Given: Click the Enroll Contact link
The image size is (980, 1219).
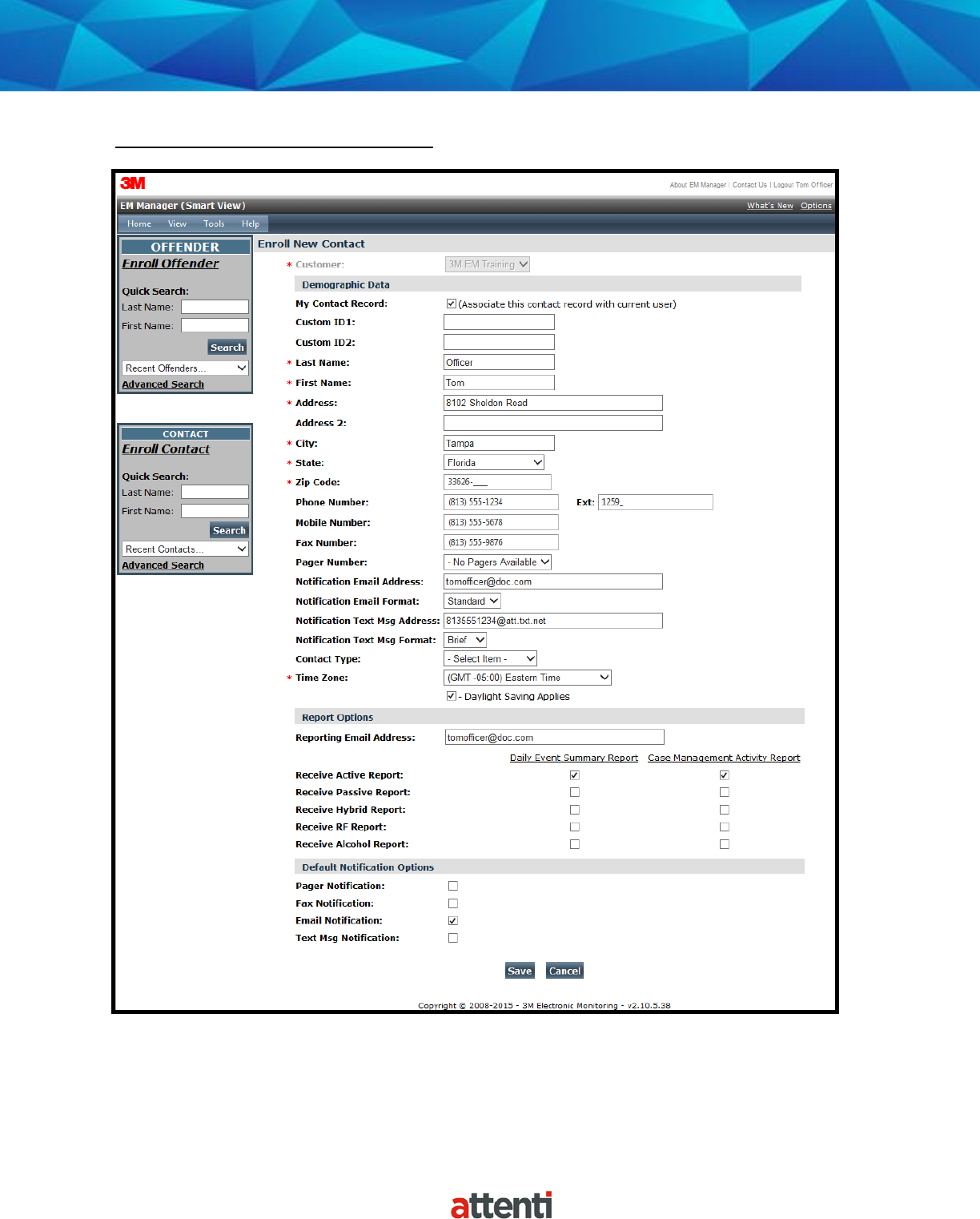Looking at the screenshot, I should [166, 449].
